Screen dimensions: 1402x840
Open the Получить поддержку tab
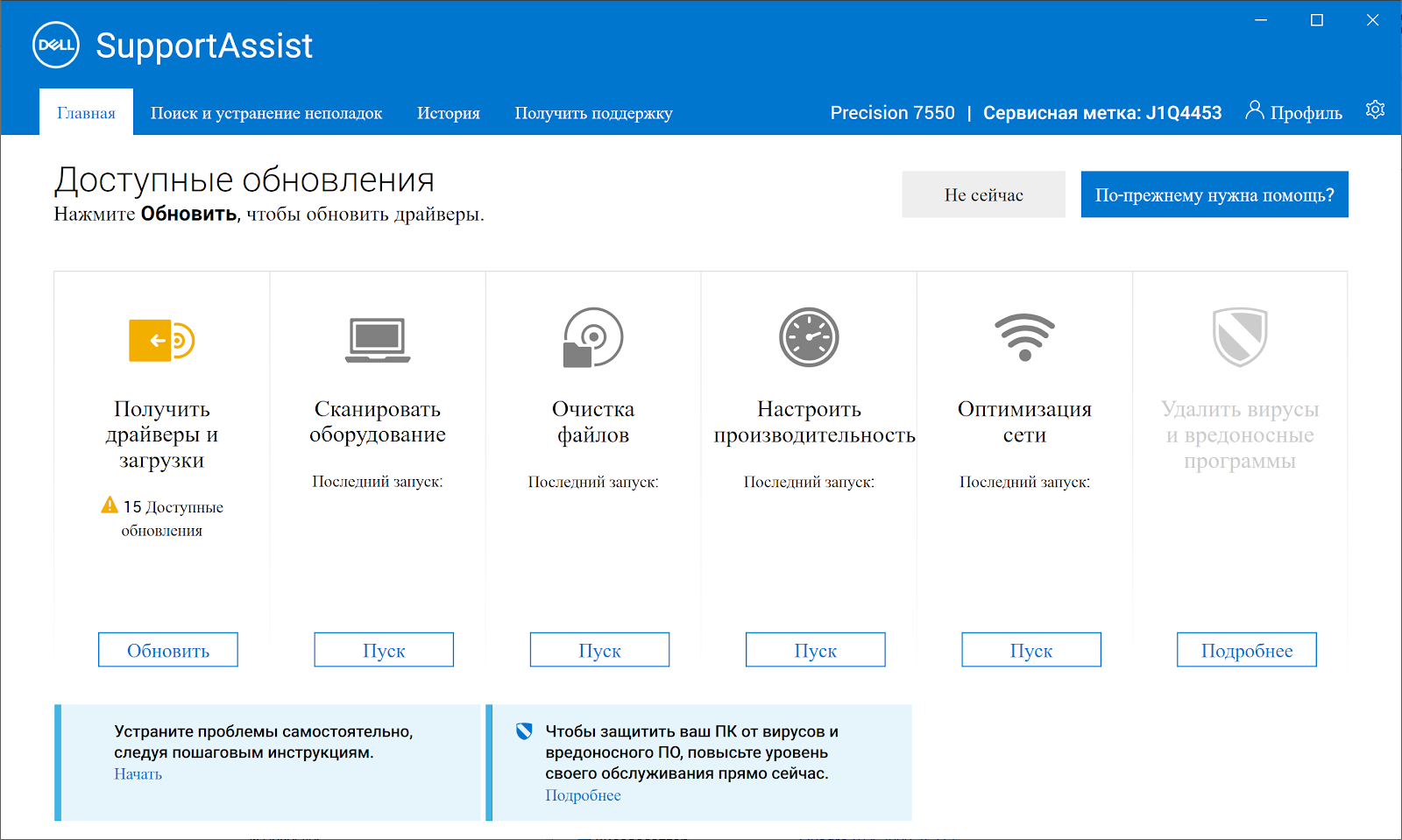coord(593,112)
